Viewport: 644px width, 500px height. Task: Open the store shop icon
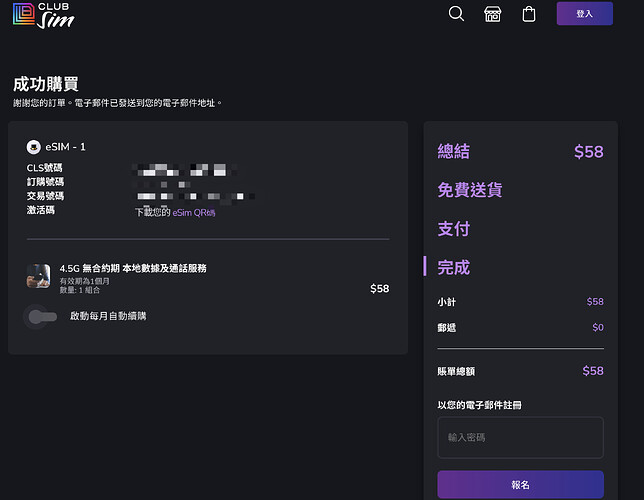coord(492,14)
